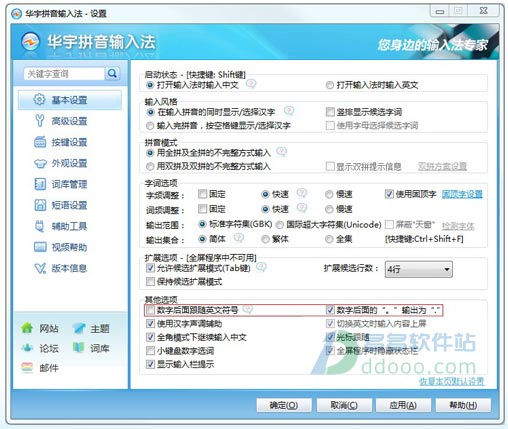Click the 帮助(H) button
508x429 pixels.
click(463, 405)
